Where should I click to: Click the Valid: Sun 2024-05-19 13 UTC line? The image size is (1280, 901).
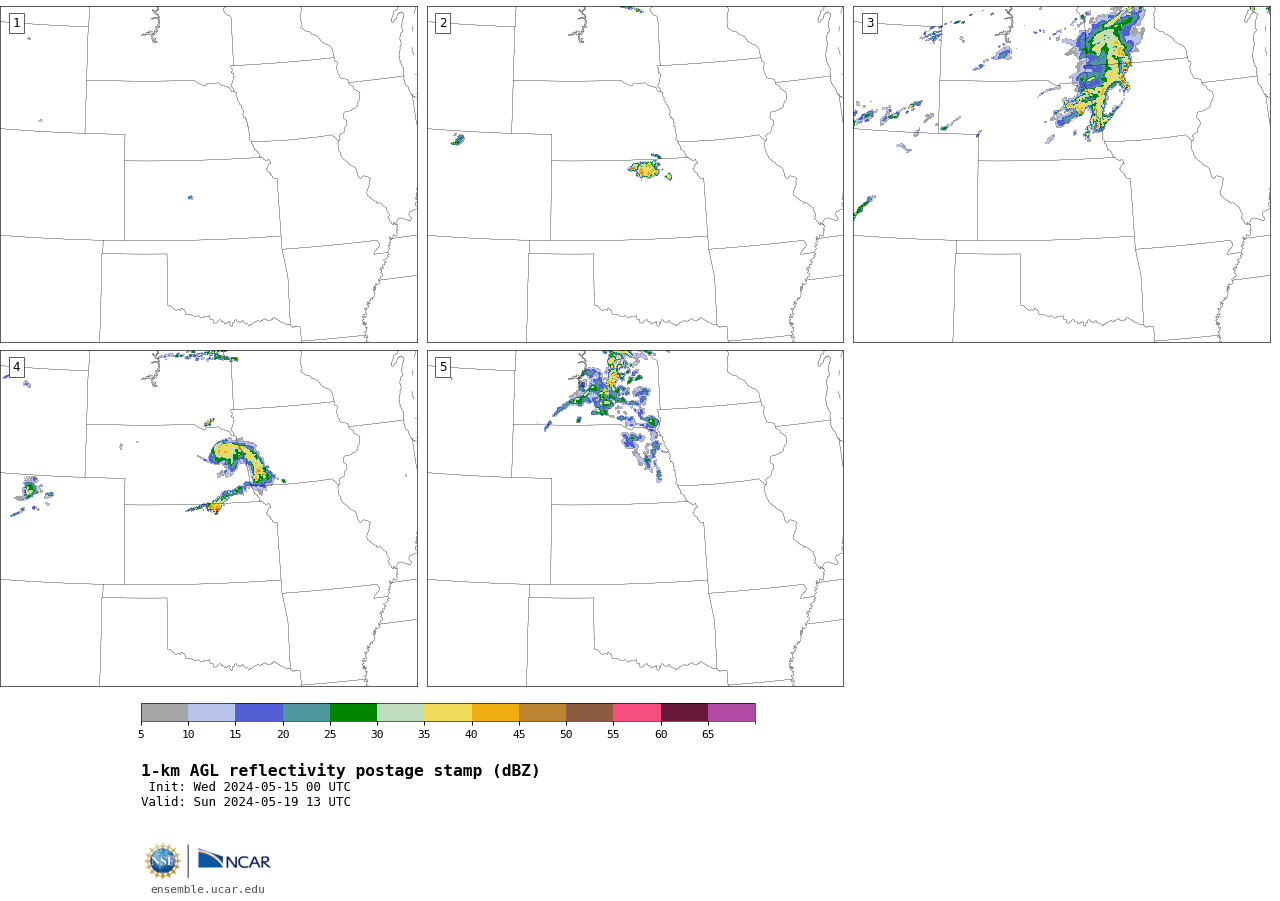[246, 802]
